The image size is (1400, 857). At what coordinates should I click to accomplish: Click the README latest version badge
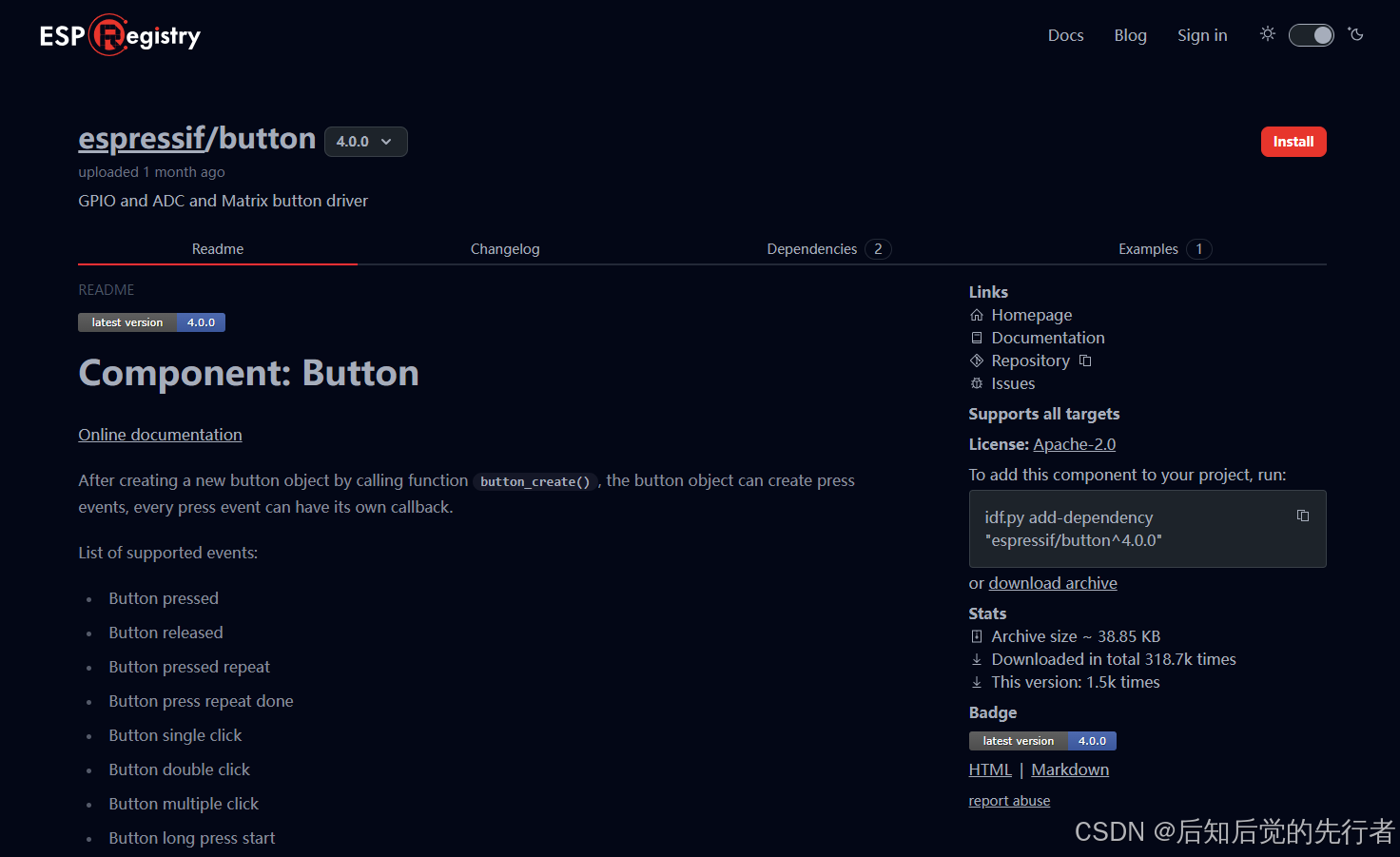coord(151,322)
